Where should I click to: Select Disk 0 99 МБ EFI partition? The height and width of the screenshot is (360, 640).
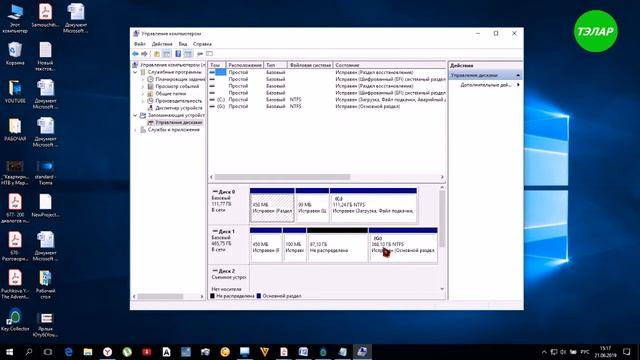pyautogui.click(x=312, y=205)
